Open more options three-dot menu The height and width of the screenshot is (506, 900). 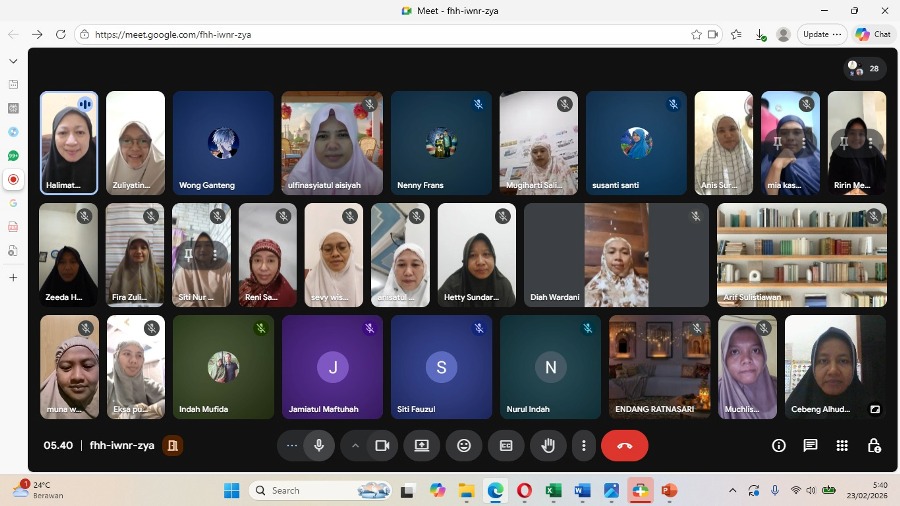pyautogui.click(x=584, y=446)
